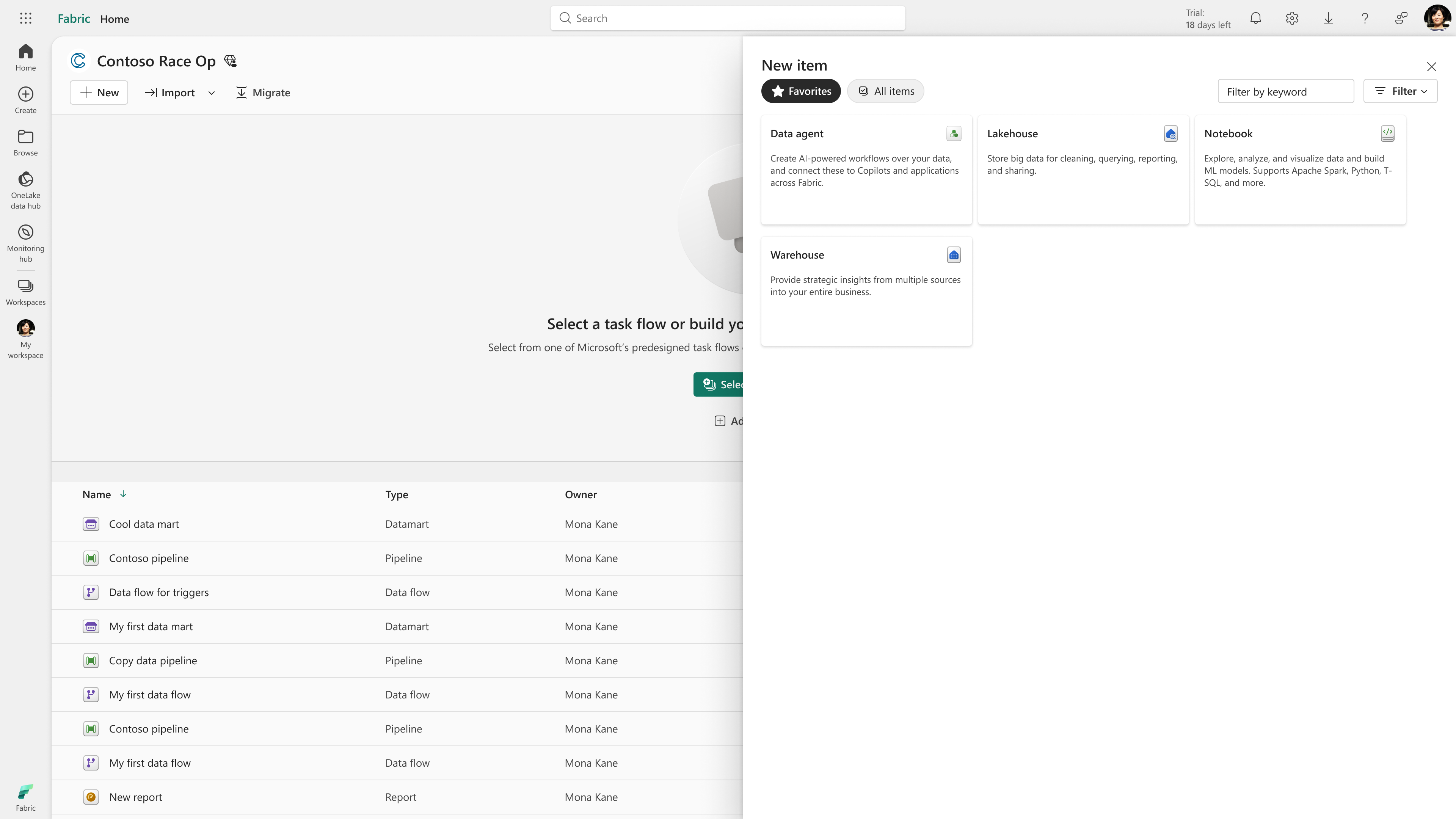Click the workspace diamond icon beside title
This screenshot has height=819, width=1456.
tap(230, 61)
